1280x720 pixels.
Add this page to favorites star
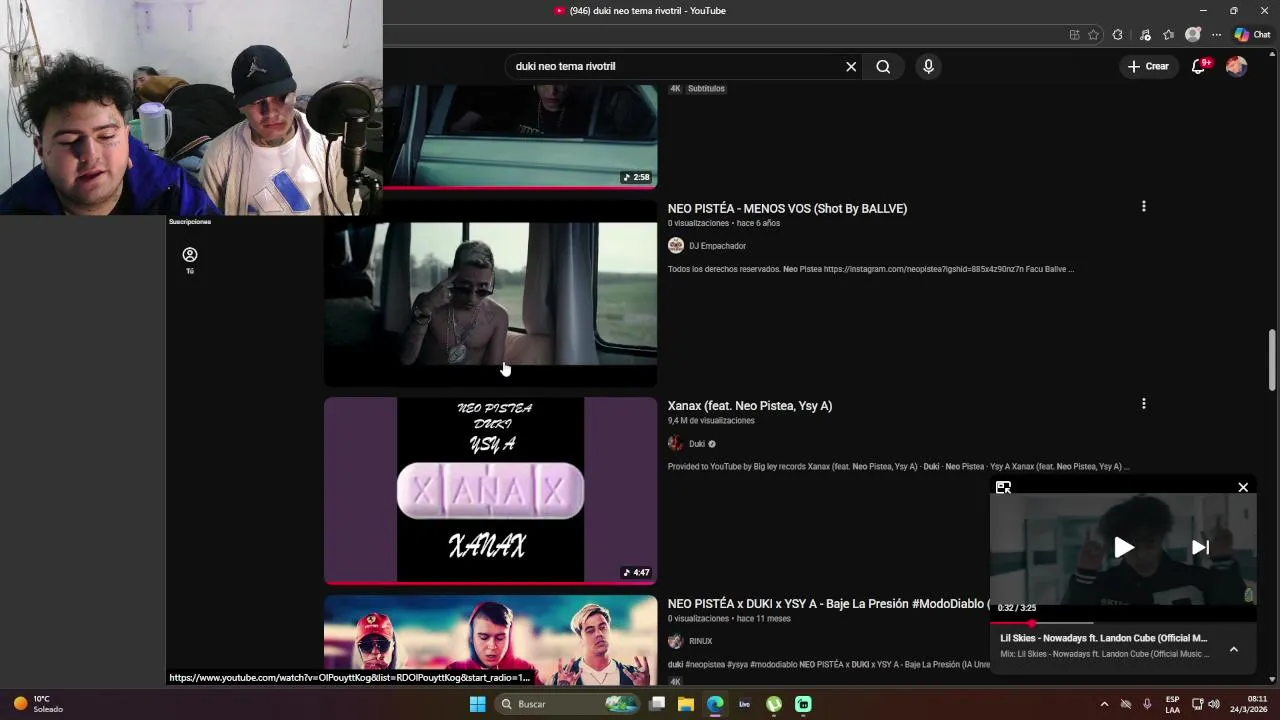click(1094, 34)
